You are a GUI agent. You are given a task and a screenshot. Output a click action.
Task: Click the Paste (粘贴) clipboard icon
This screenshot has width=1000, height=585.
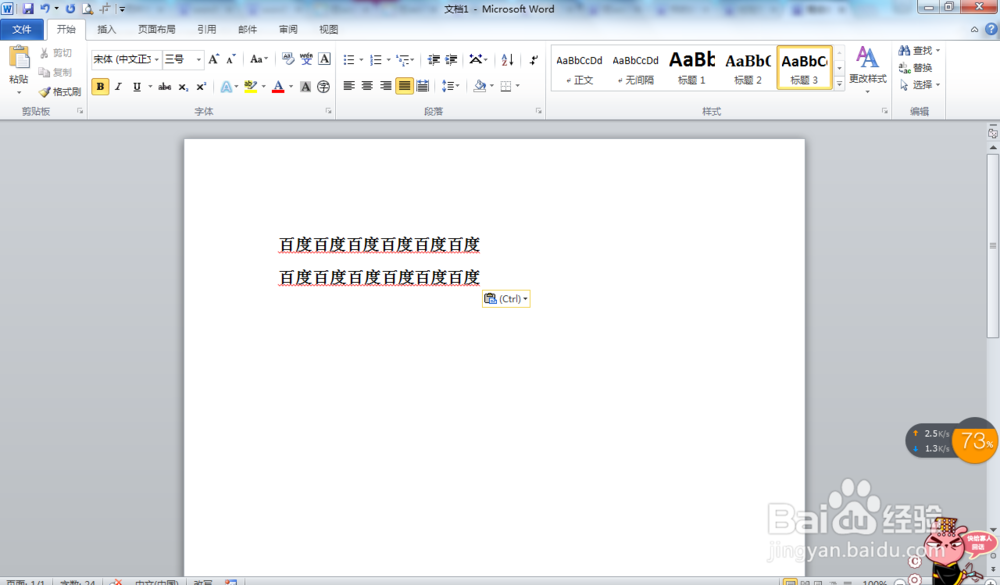point(18,57)
